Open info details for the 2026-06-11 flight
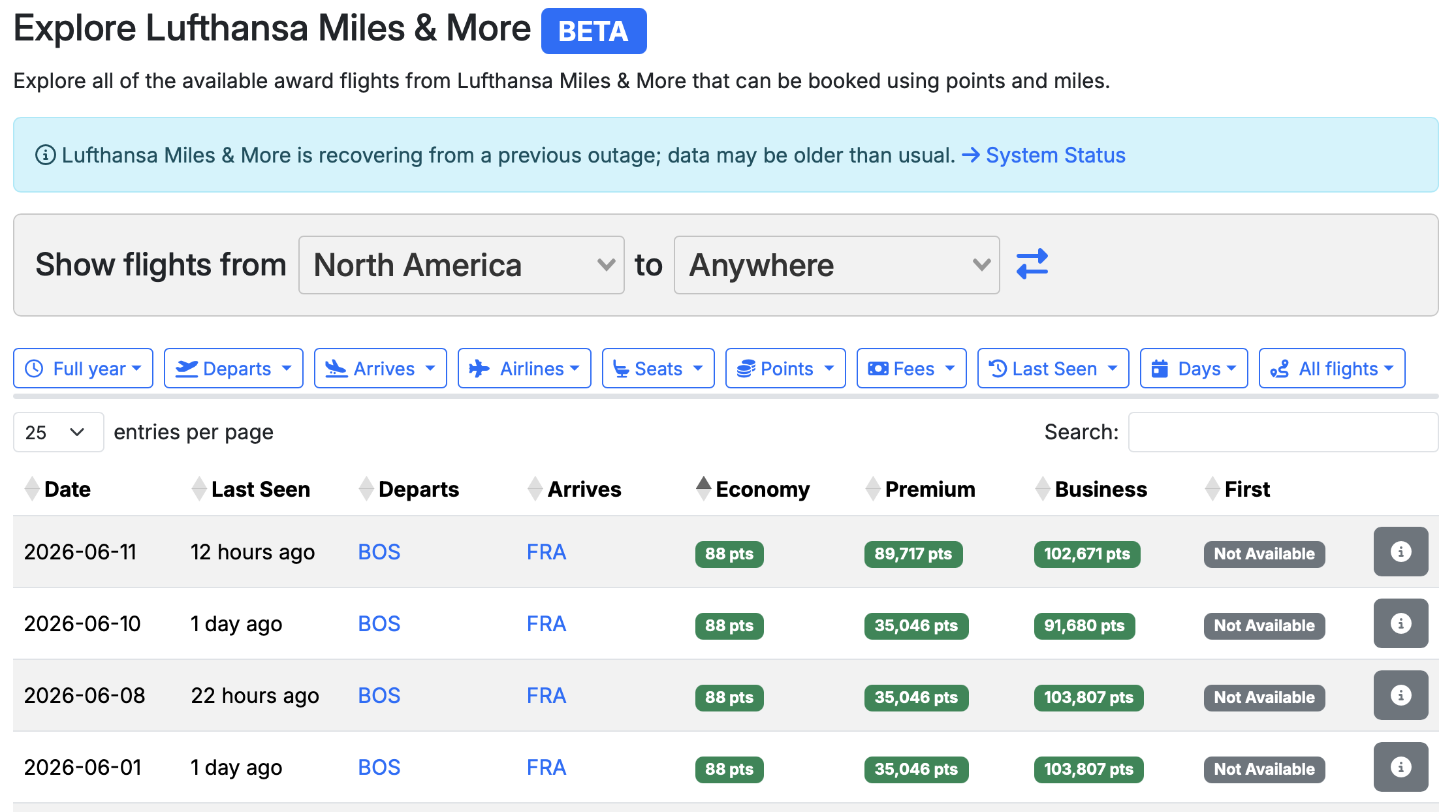Screen dimensions: 1456x812 pos(1401,552)
